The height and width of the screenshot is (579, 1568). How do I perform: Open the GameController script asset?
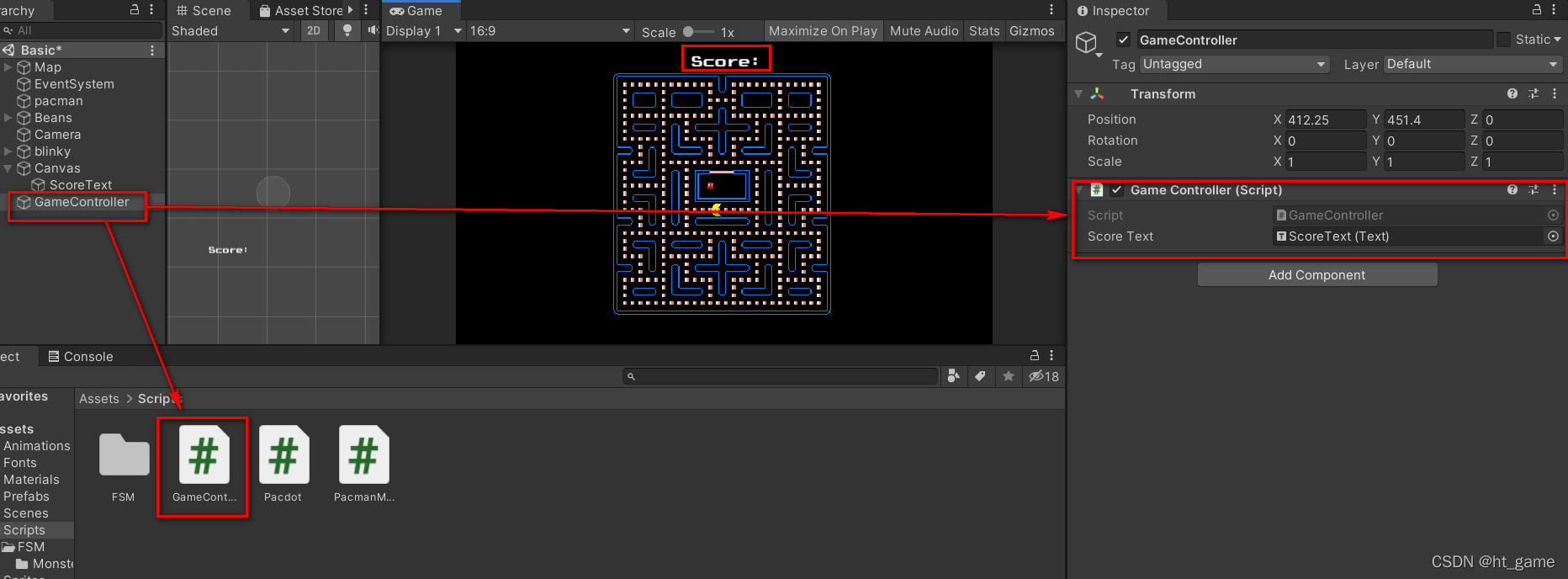[x=204, y=455]
